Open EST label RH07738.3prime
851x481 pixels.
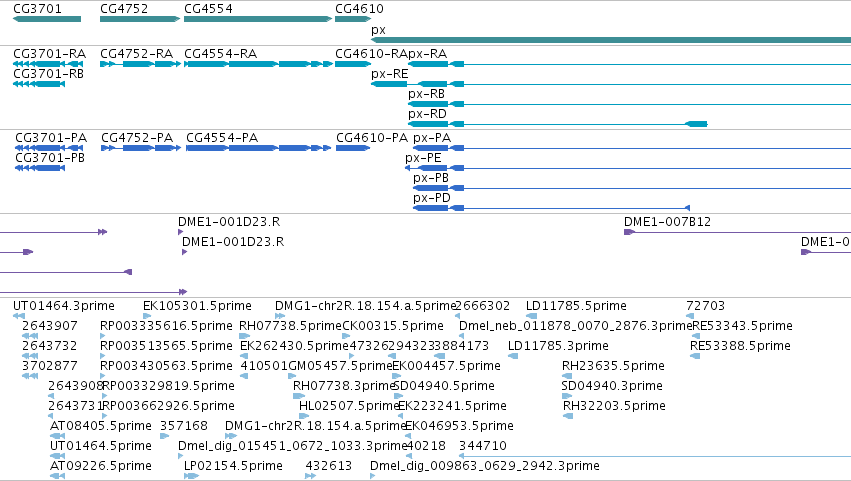click(x=344, y=387)
